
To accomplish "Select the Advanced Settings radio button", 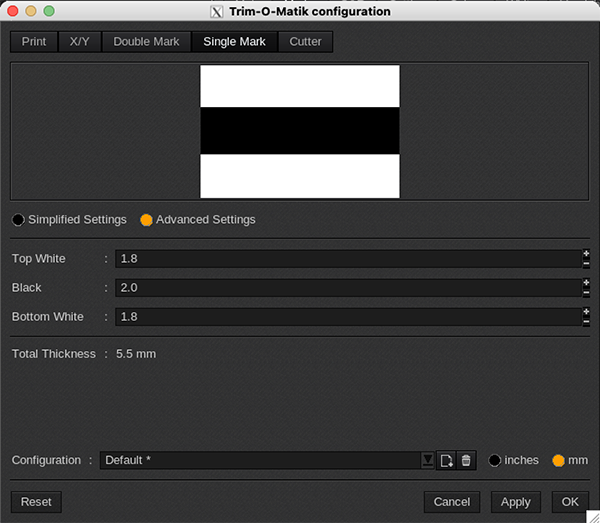I will click(x=146, y=220).
